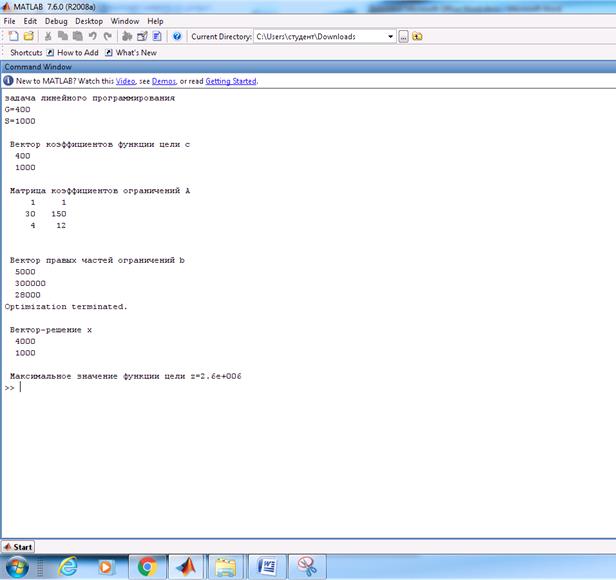Click the Command Window title bar
Screen dimensions: 616x580
(309, 67)
